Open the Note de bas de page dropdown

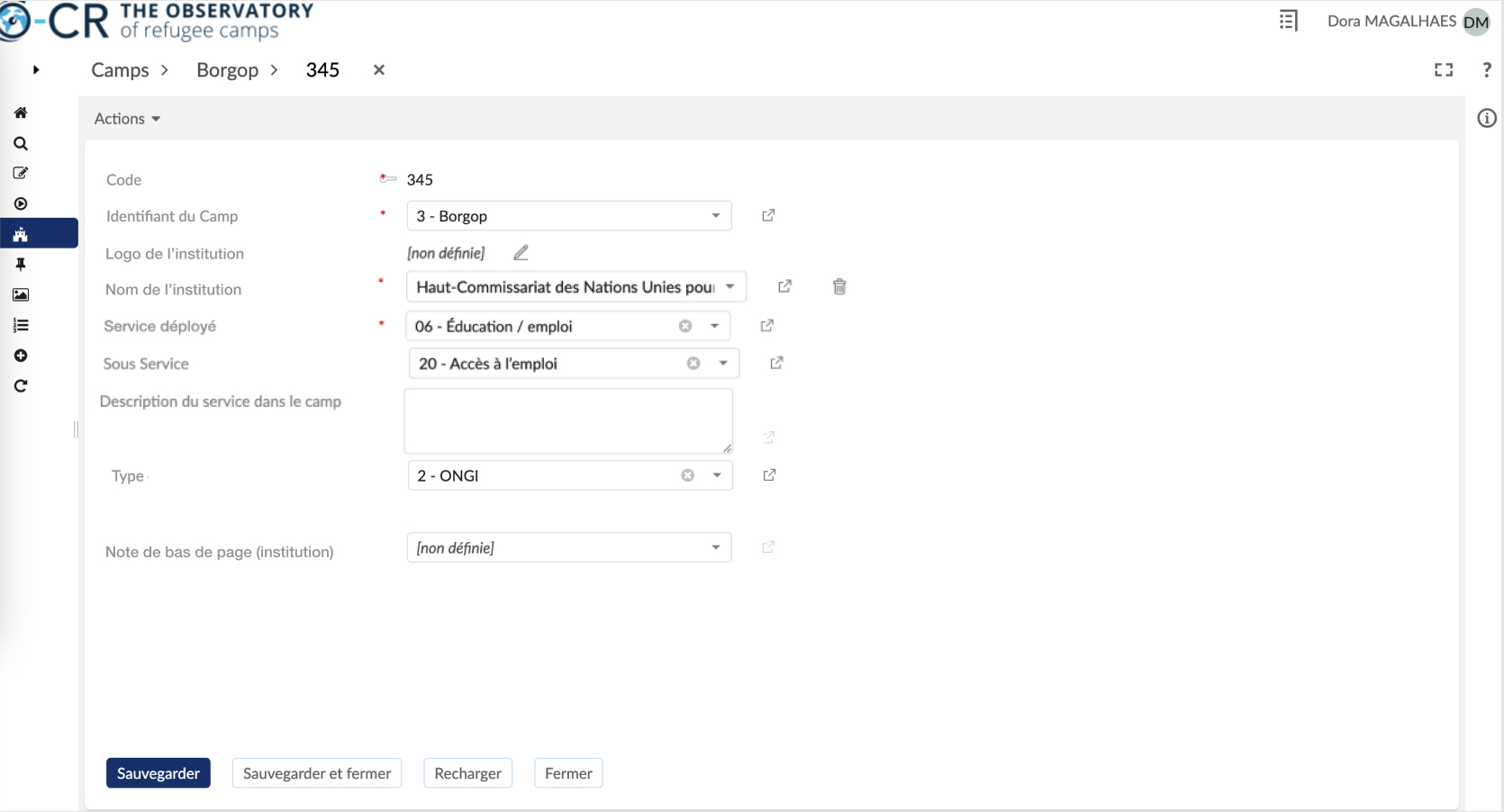point(569,547)
